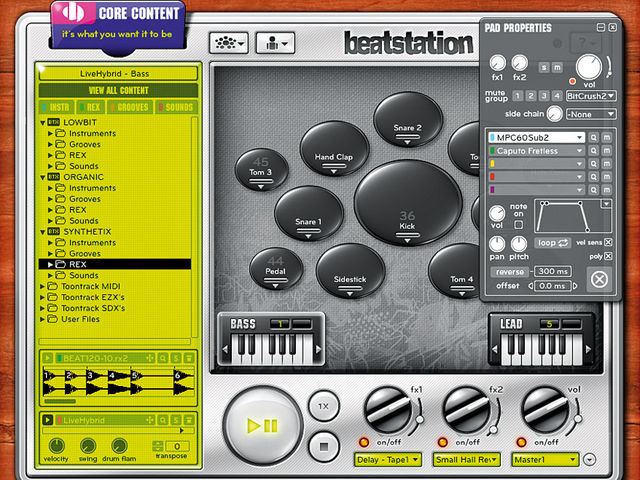Click the S button in BEAT120-10.rx2 slot

pyautogui.click(x=176, y=358)
